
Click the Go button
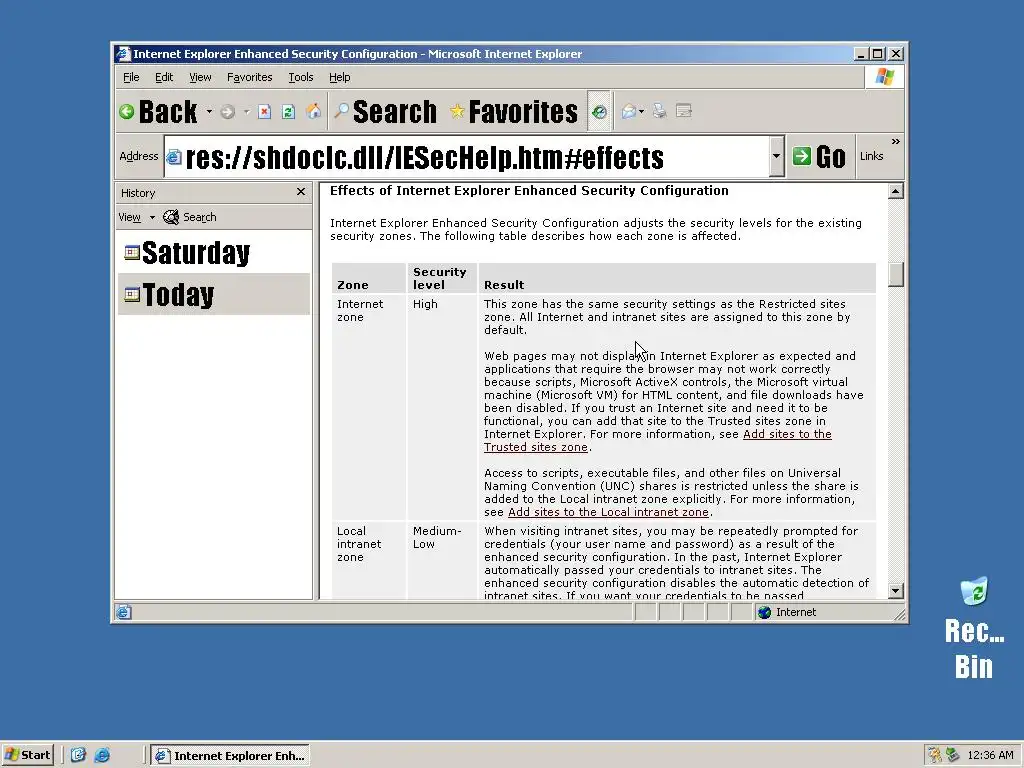coord(819,157)
